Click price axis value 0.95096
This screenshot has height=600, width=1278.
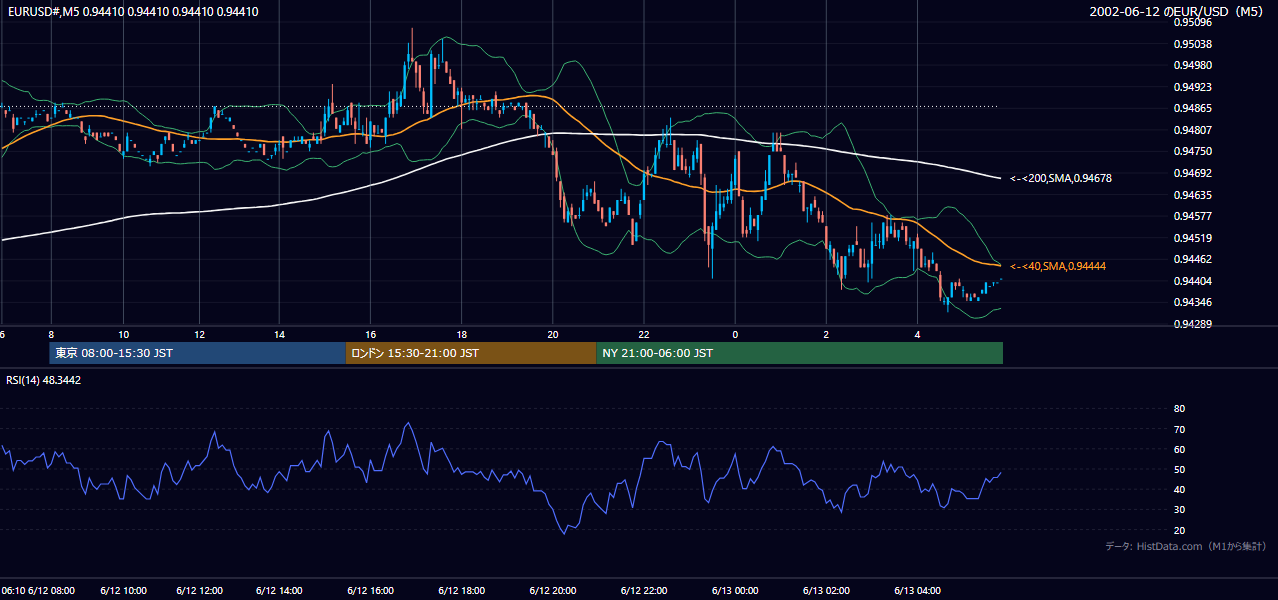pos(1192,22)
